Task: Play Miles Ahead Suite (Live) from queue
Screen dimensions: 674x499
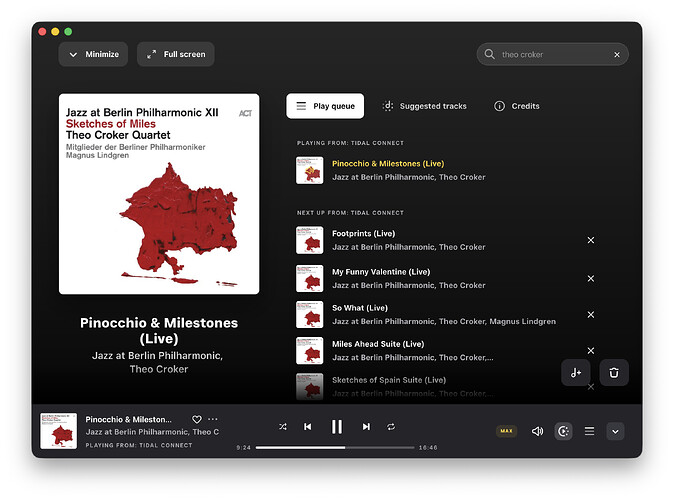Action: (x=378, y=344)
